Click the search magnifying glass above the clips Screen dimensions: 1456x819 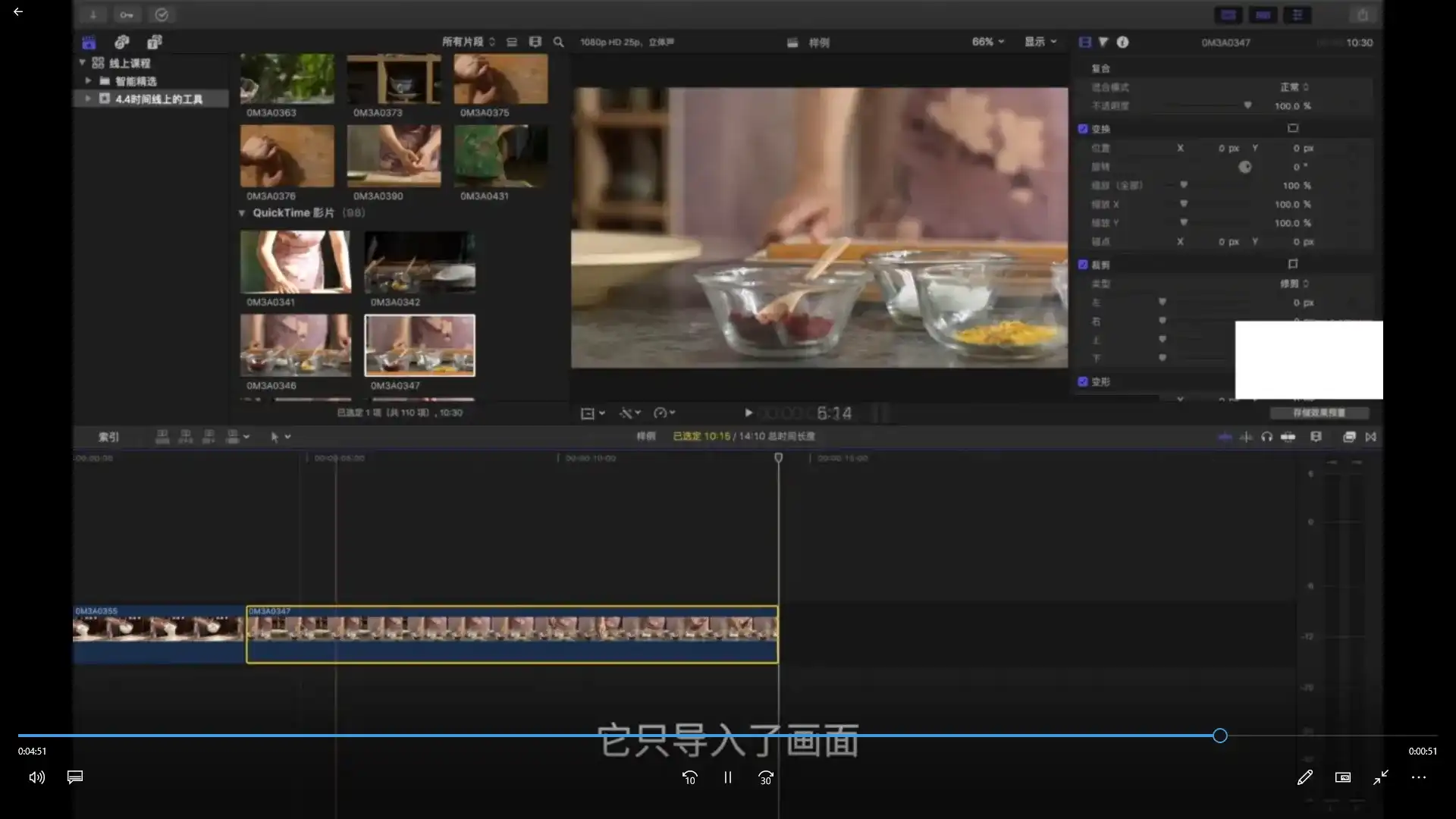point(558,42)
